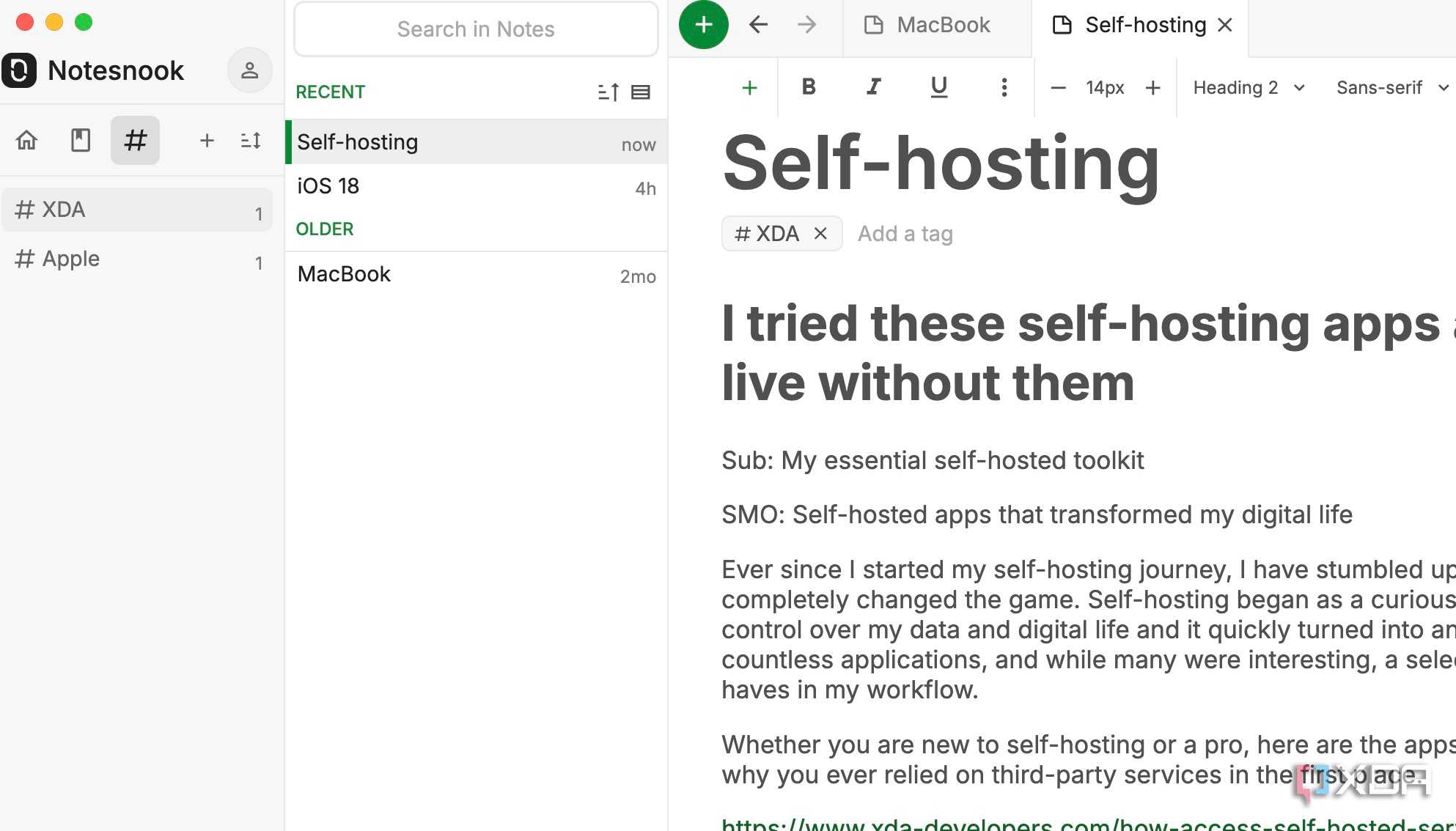Add a new tag with sidebar plus
Viewport: 1456px width, 831px height.
pyautogui.click(x=207, y=140)
